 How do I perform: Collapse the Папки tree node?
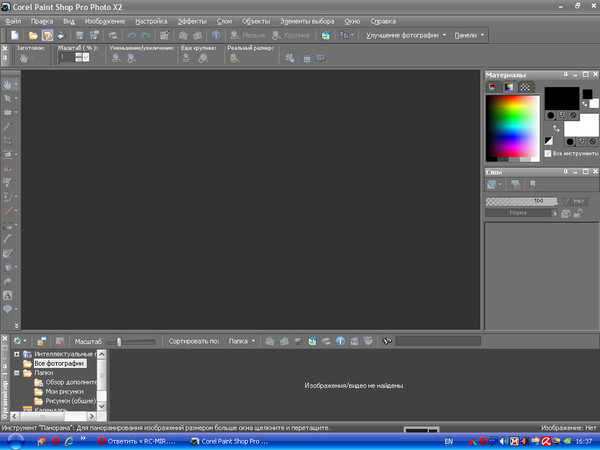16,373
